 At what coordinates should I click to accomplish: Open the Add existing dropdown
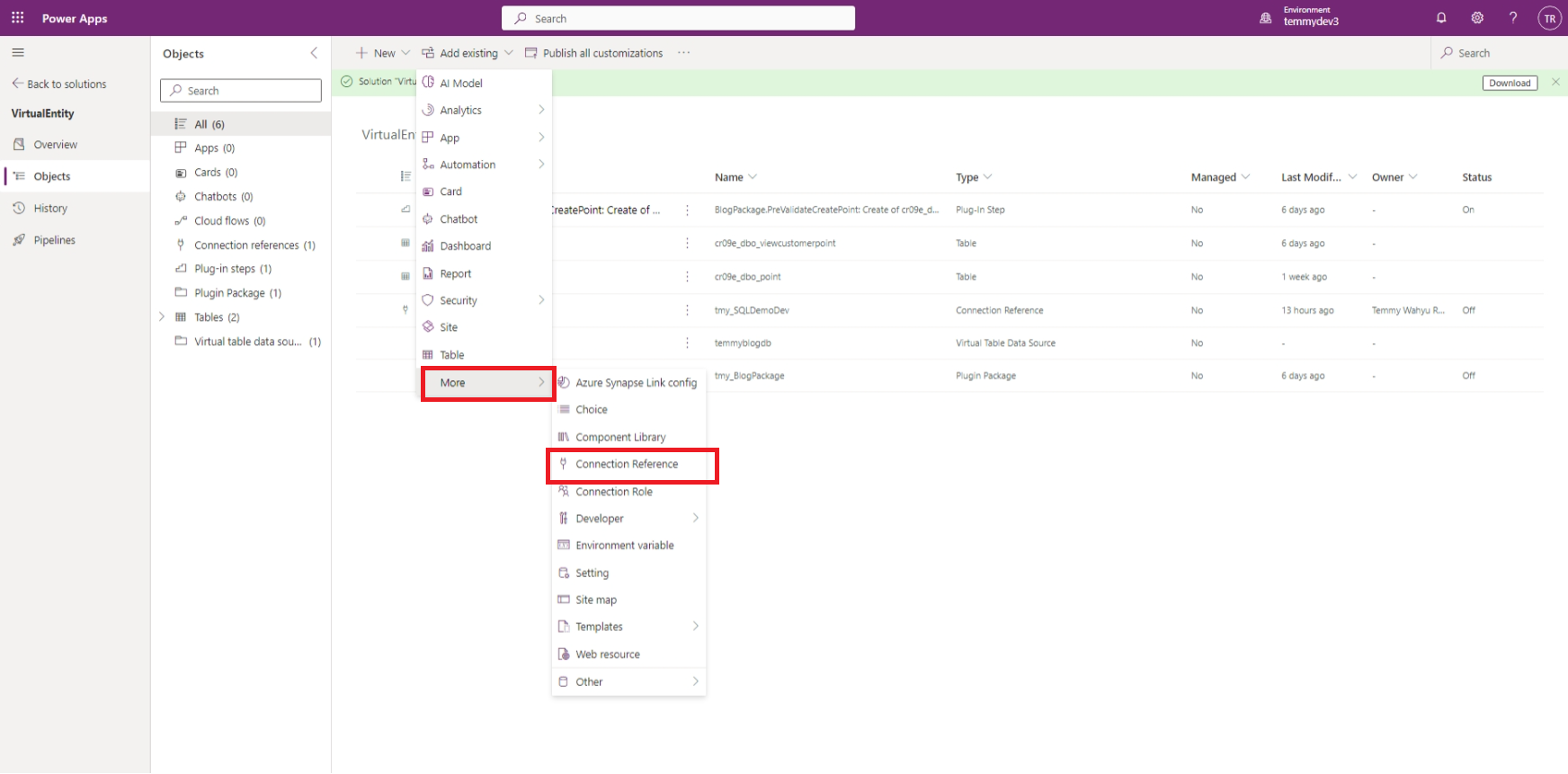(x=468, y=53)
